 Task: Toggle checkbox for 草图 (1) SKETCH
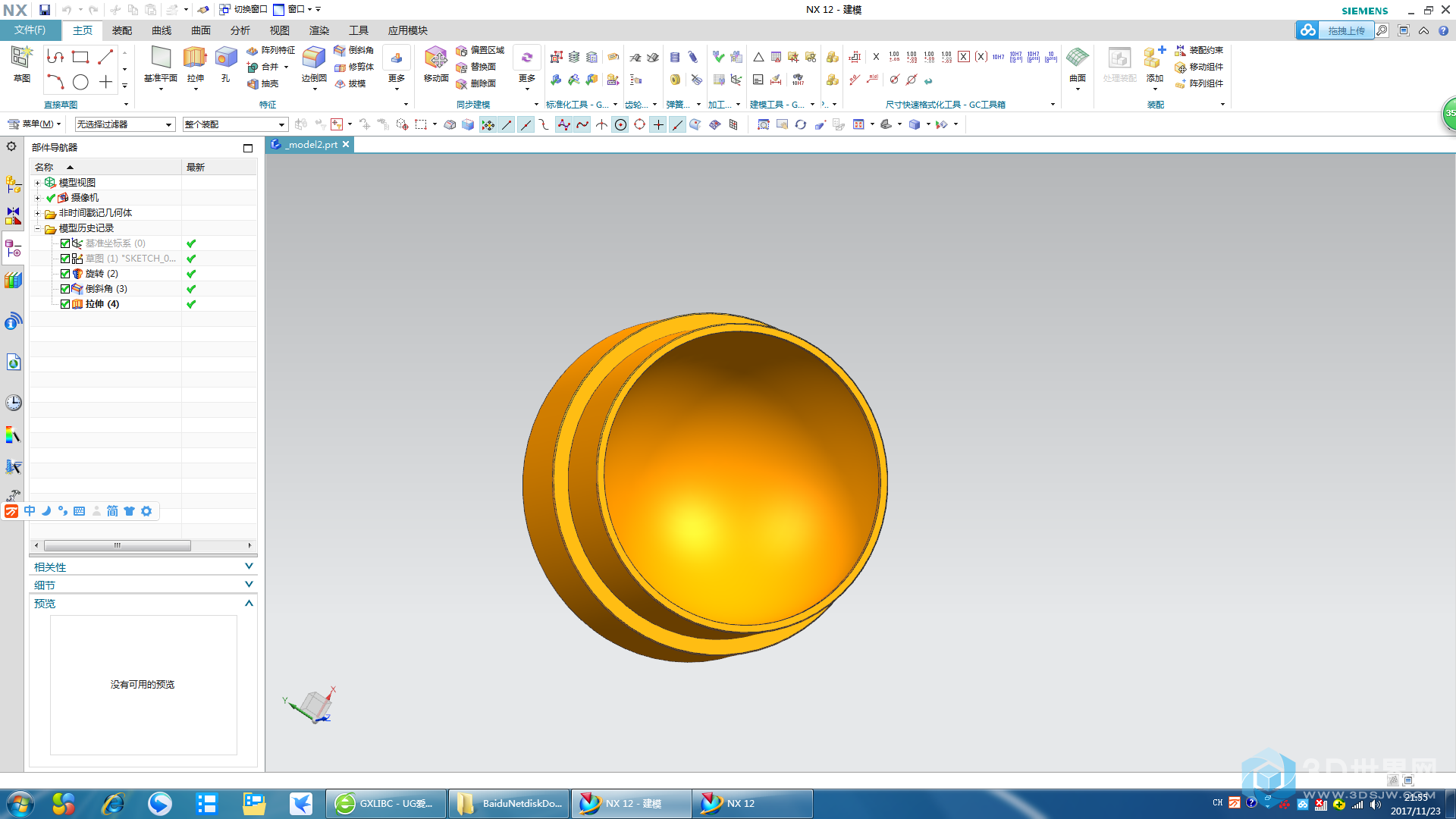(x=65, y=259)
